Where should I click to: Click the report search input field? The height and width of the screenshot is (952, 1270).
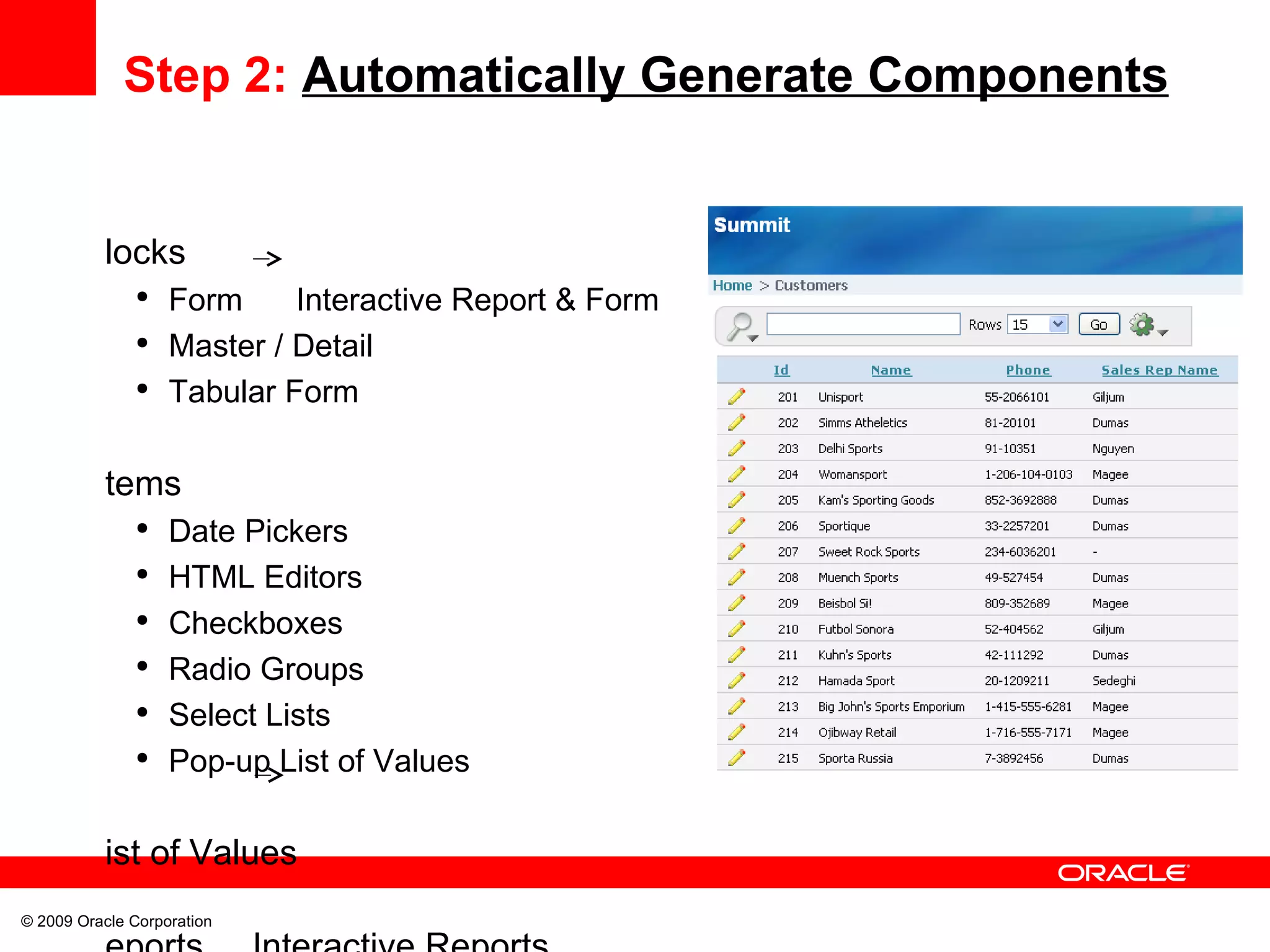[x=863, y=324]
